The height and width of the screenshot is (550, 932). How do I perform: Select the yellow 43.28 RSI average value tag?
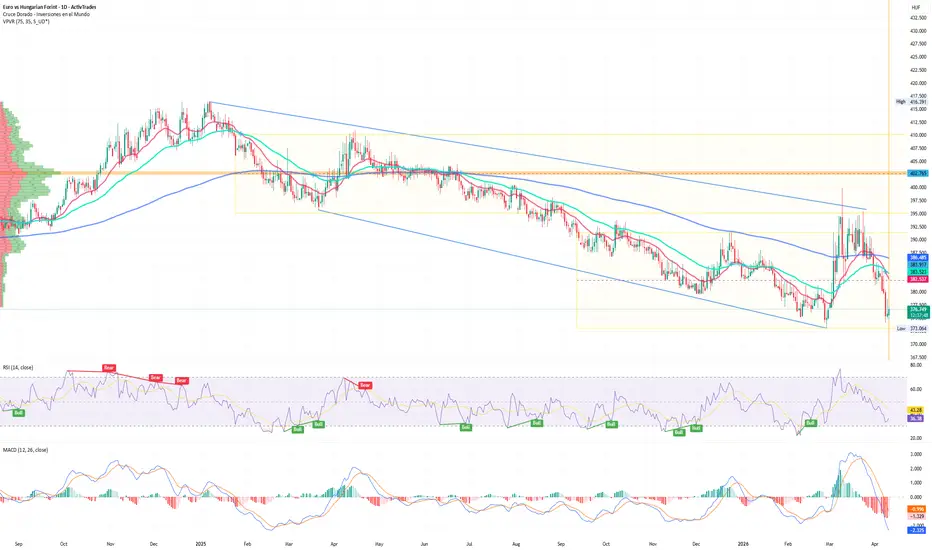916,410
